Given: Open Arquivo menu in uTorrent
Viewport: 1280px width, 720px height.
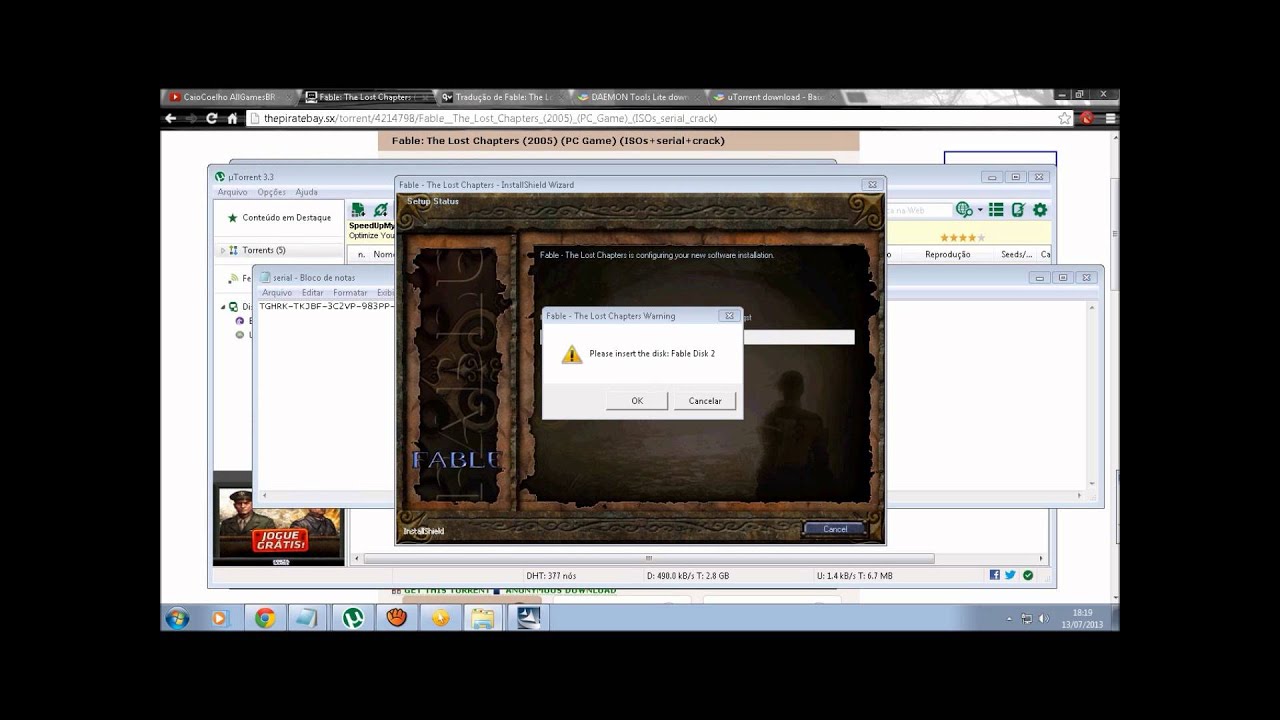Looking at the screenshot, I should tap(232, 192).
